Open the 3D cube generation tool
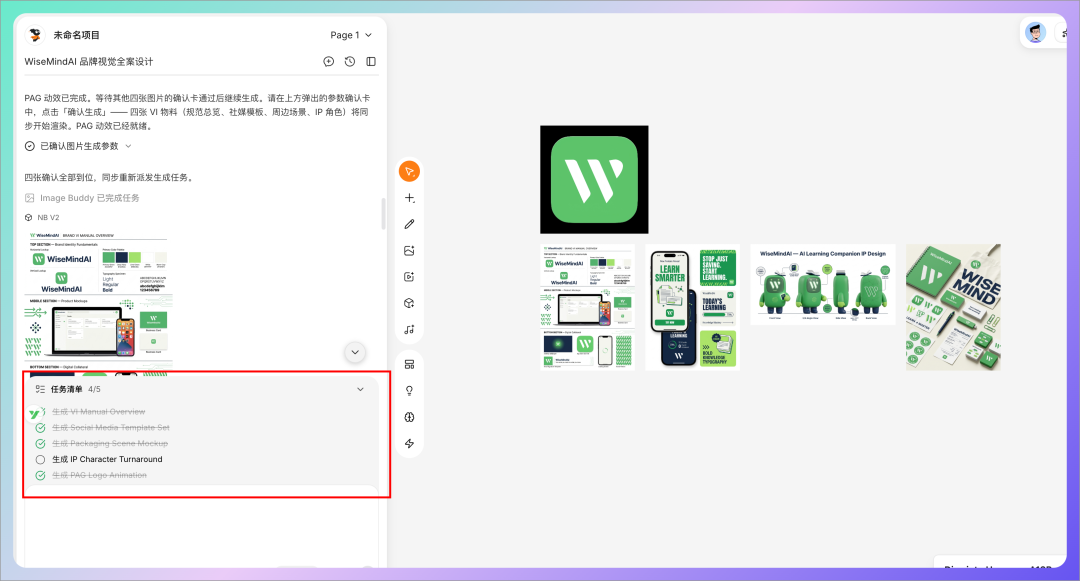 (409, 303)
